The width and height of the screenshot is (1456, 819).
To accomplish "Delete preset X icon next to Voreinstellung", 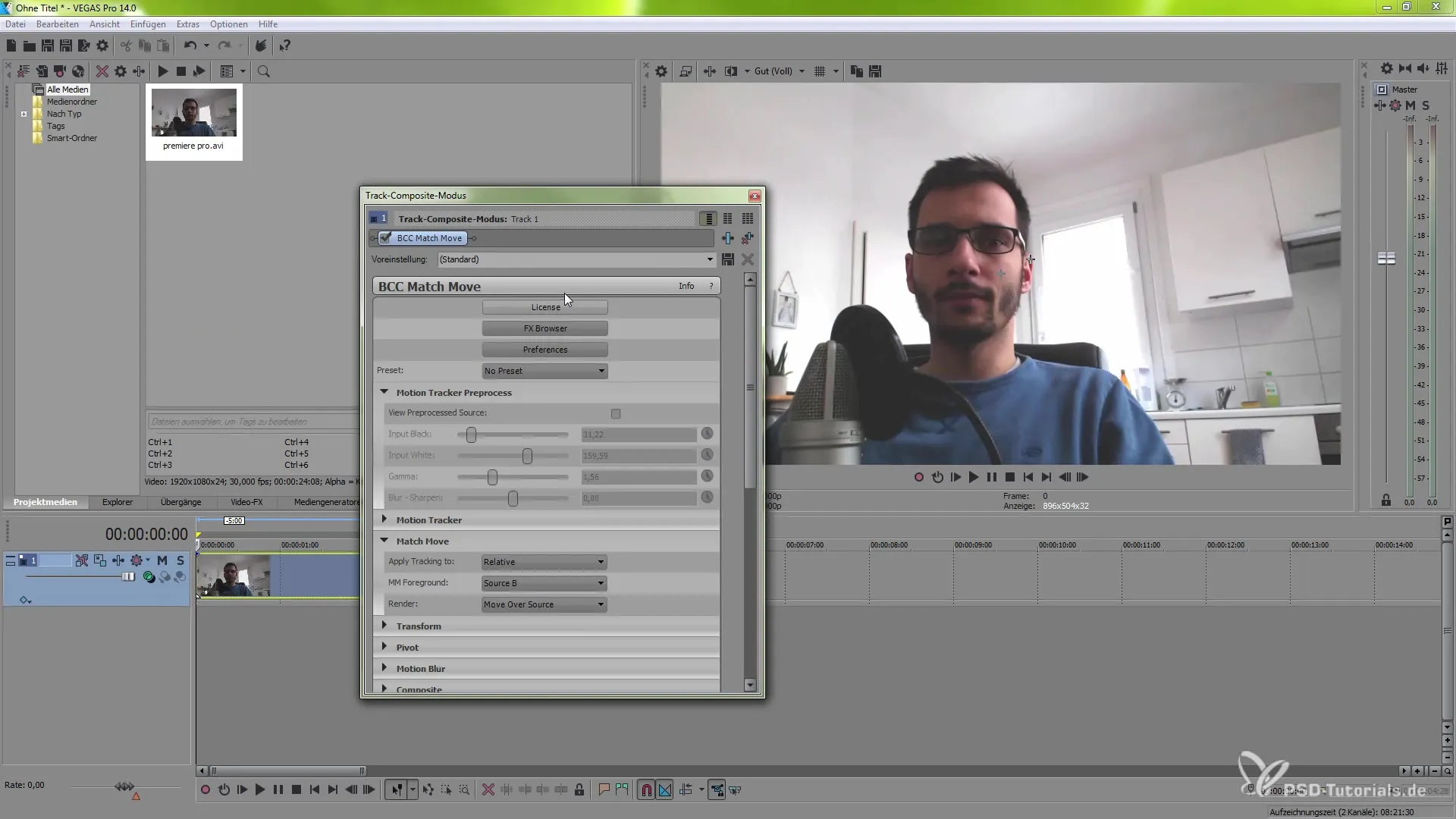I will point(748,259).
